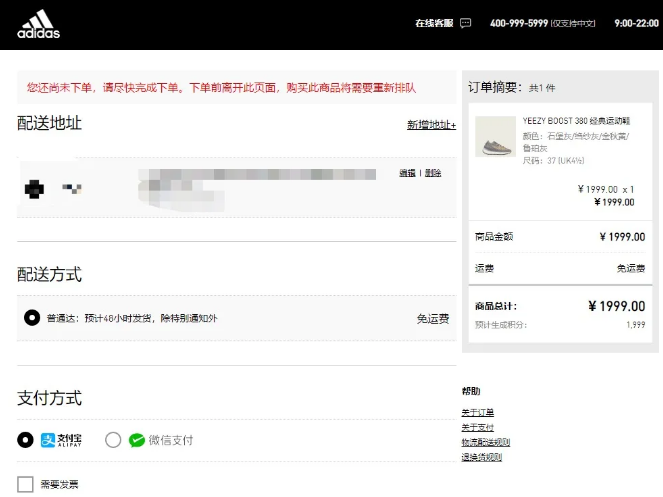Click the red order-pending warning message
Viewport: 663px width, 497px height.
(222, 88)
